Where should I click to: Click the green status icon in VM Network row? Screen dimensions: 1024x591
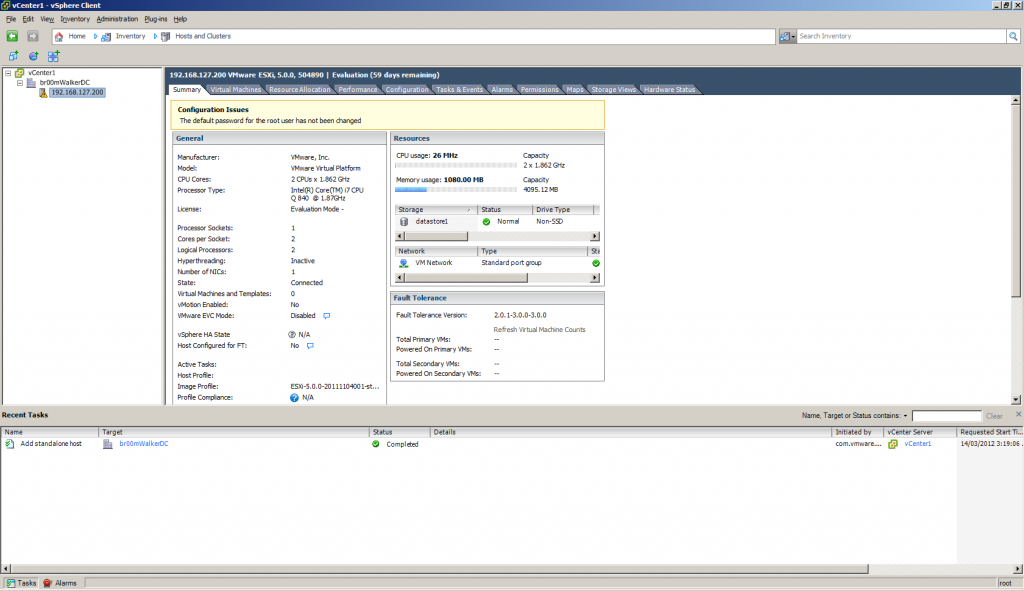596,263
